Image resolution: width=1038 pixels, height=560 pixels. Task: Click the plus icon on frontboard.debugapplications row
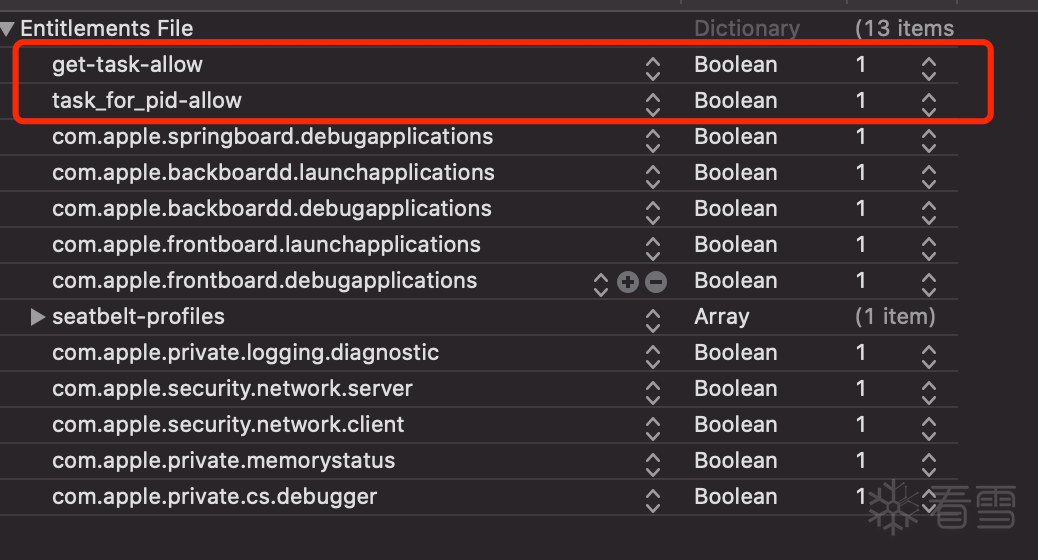pyautogui.click(x=628, y=282)
